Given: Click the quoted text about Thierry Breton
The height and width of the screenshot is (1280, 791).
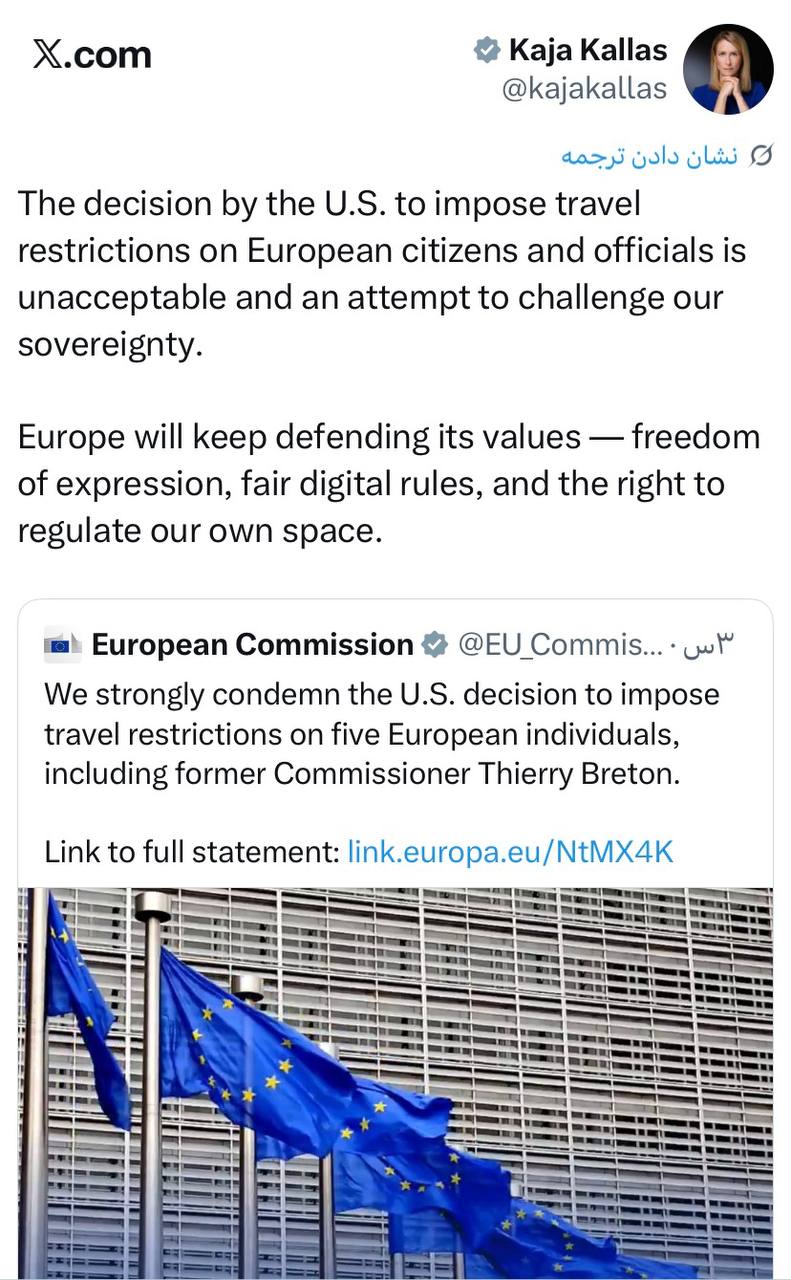Looking at the screenshot, I should pyautogui.click(x=362, y=774).
